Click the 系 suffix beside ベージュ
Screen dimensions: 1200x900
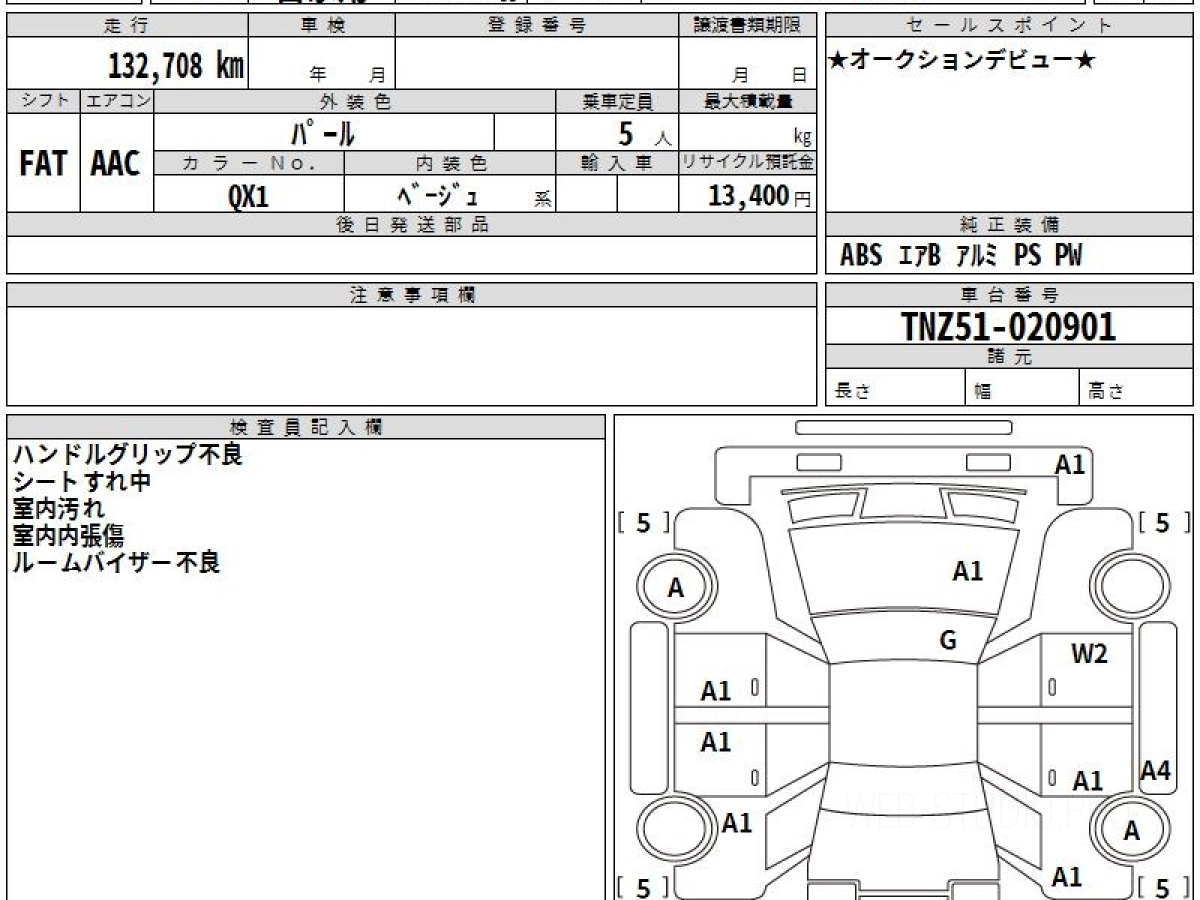point(542,200)
